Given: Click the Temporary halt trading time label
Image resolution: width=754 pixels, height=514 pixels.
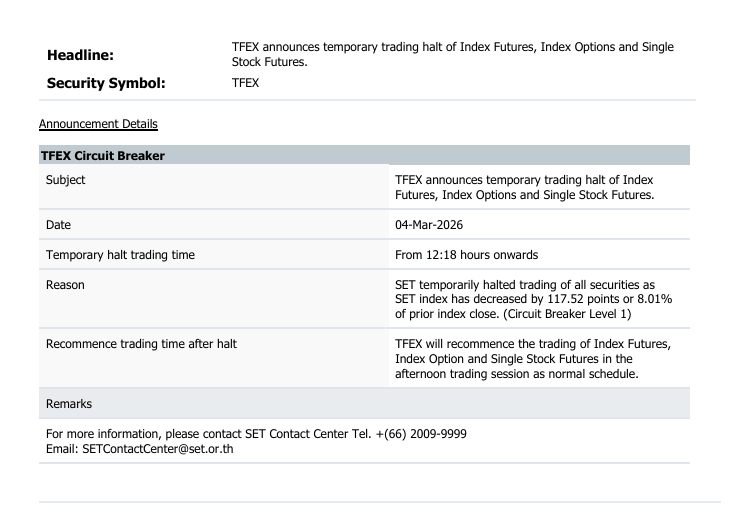Looking at the screenshot, I should coord(121,255).
